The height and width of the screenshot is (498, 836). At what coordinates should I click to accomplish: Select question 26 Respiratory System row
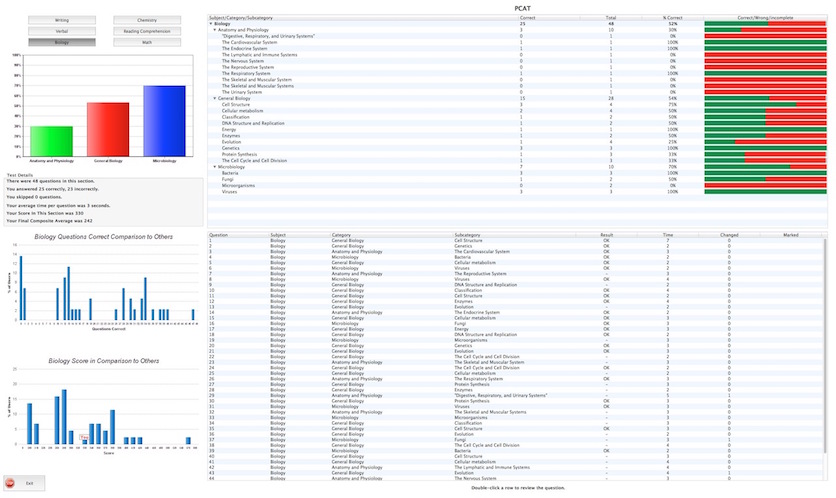pyautogui.click(x=515, y=379)
